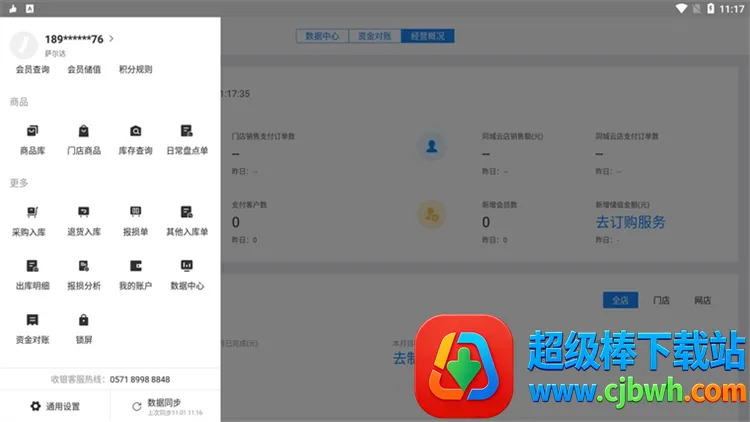Open 报损分析 damage analysis icon
Image resolution: width=750 pixels, height=422 pixels.
(84, 266)
